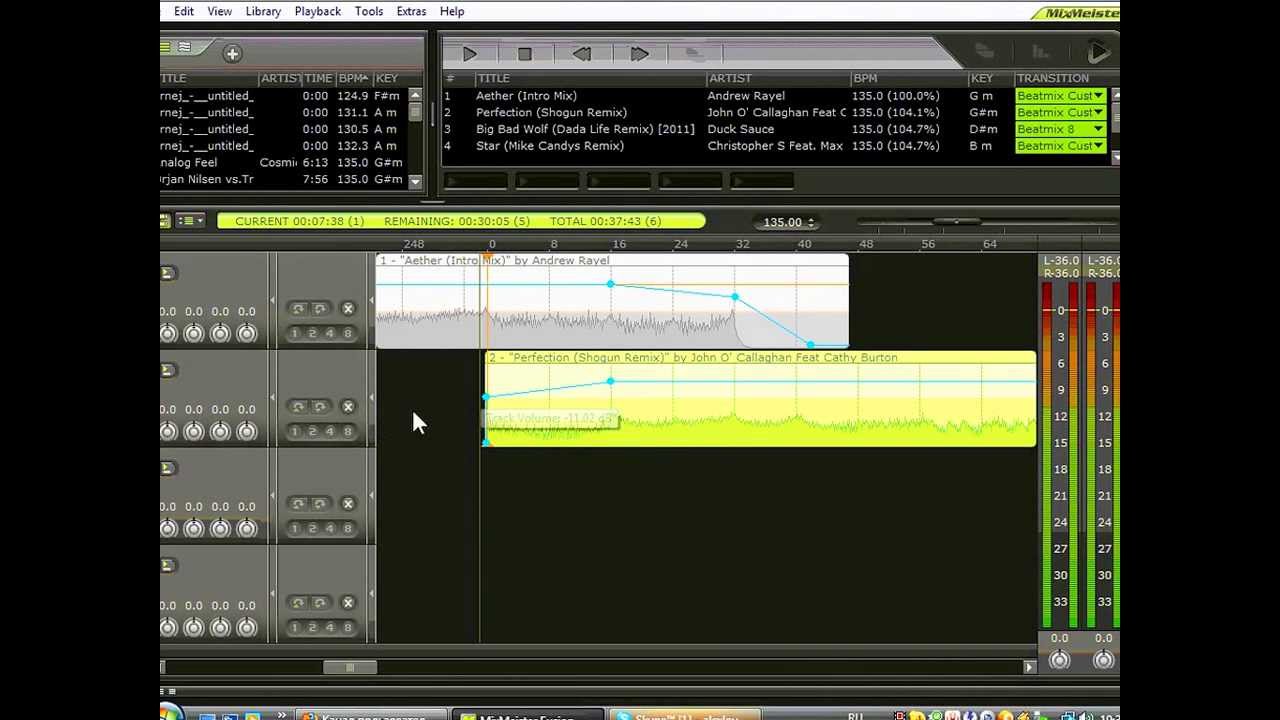Toggle loop length 1 on track 1
The width and height of the screenshot is (1280, 720).
click(x=297, y=334)
